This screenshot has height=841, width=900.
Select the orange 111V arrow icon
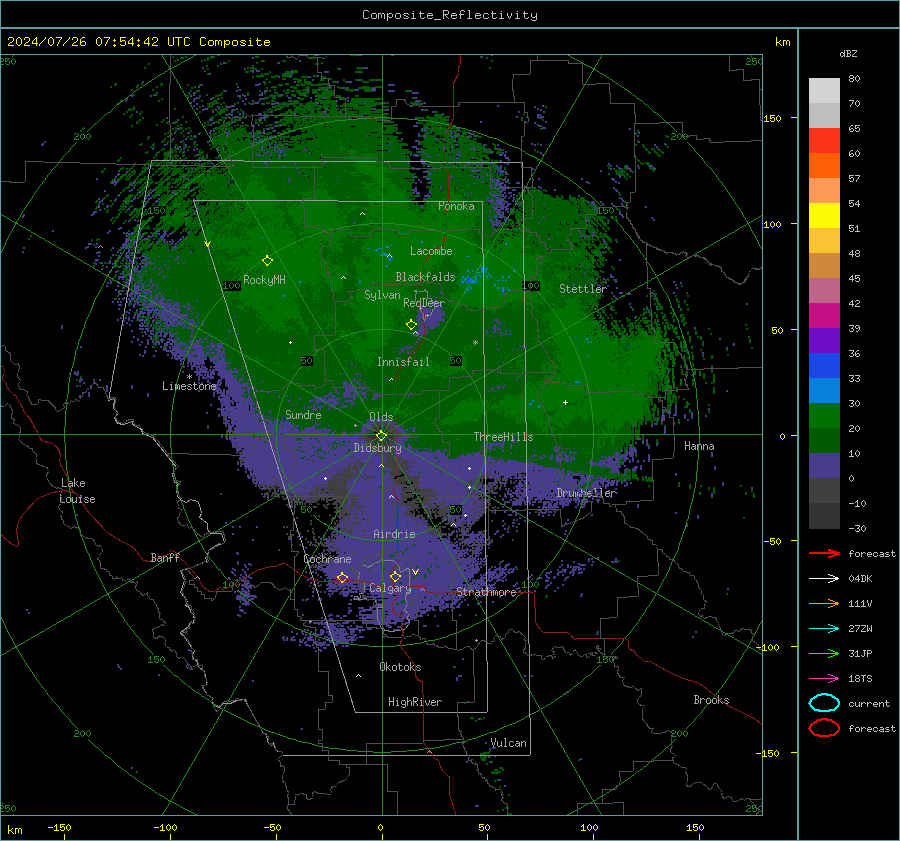824,603
